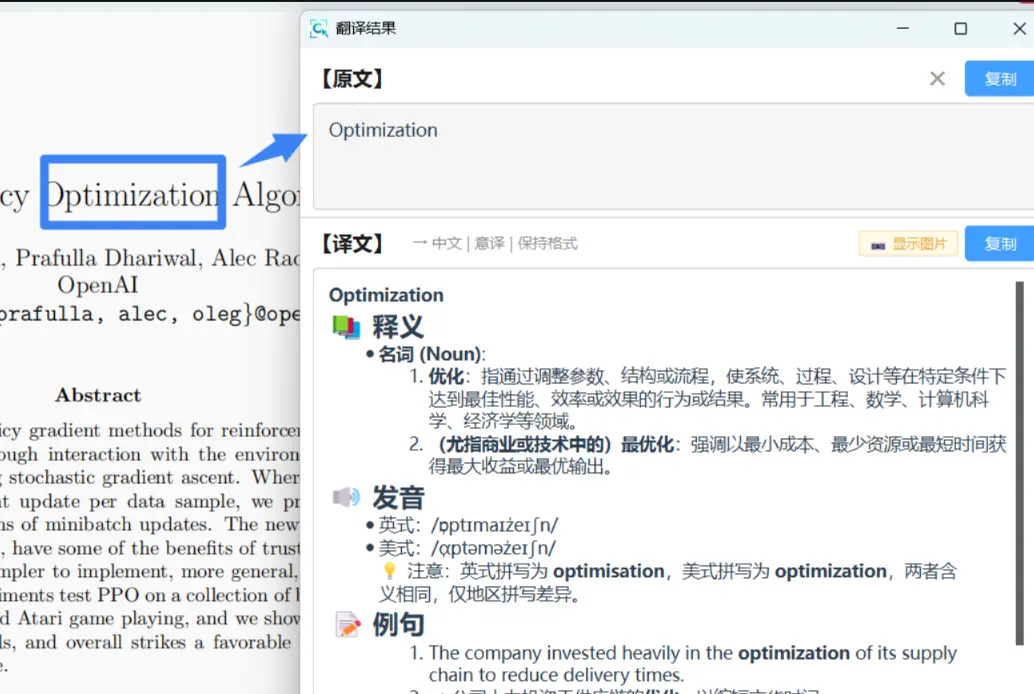Close the 翻译结果 window
Image resolution: width=1034 pixels, height=694 pixels.
point(1022,29)
